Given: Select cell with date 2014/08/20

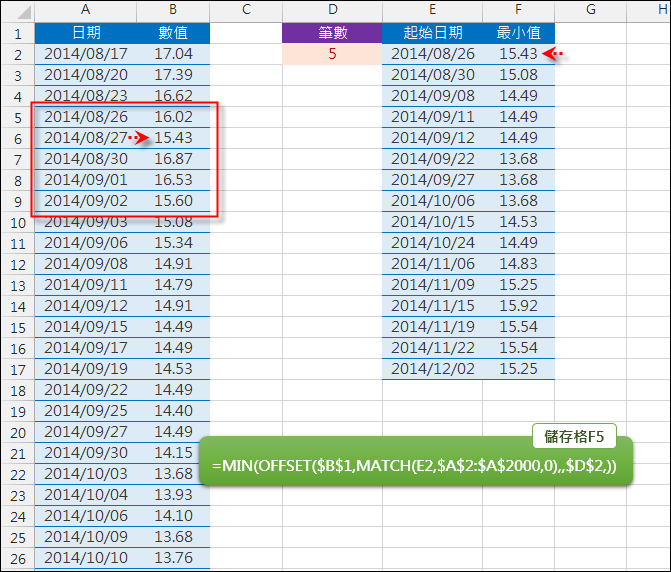Looking at the screenshot, I should click(86, 75).
